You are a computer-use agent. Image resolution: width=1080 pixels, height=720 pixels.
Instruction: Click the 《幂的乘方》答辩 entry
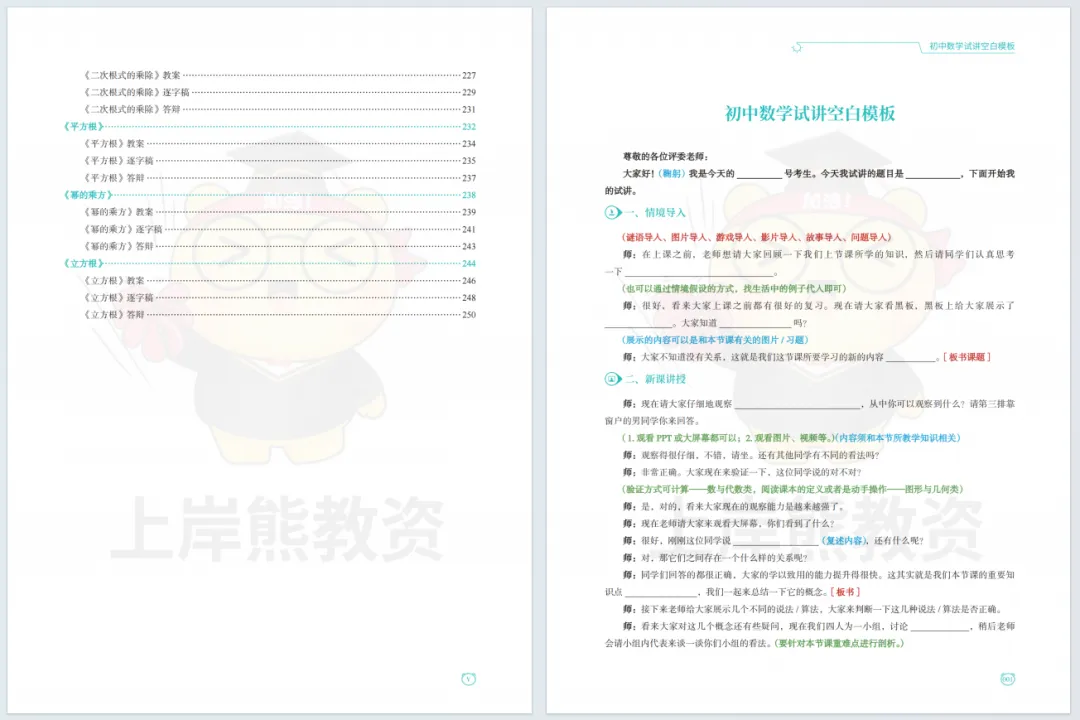(279, 246)
